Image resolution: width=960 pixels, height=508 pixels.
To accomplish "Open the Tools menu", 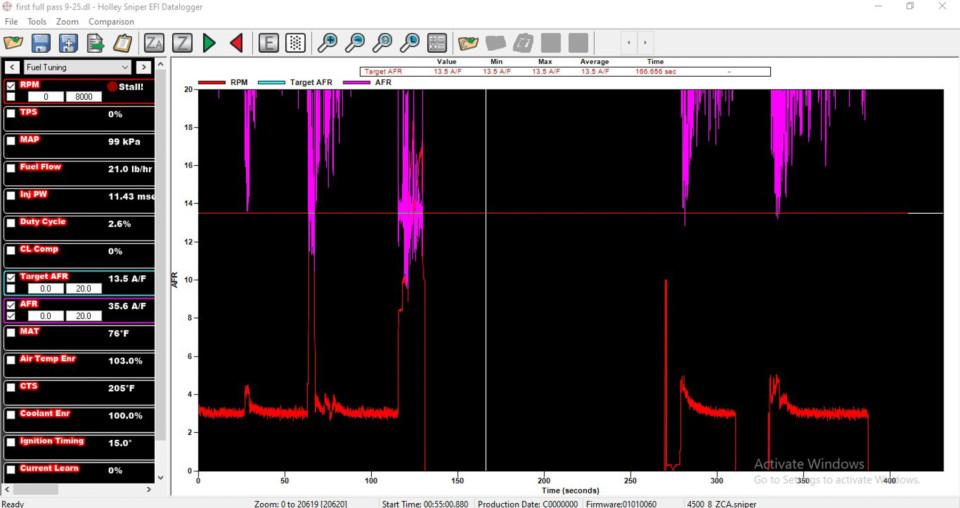I will [37, 21].
